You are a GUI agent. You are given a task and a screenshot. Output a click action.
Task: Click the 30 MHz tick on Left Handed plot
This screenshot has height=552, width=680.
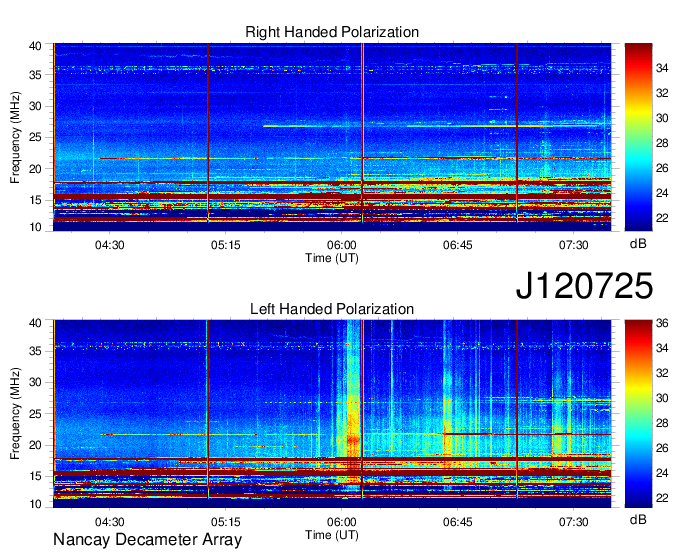click(x=35, y=382)
